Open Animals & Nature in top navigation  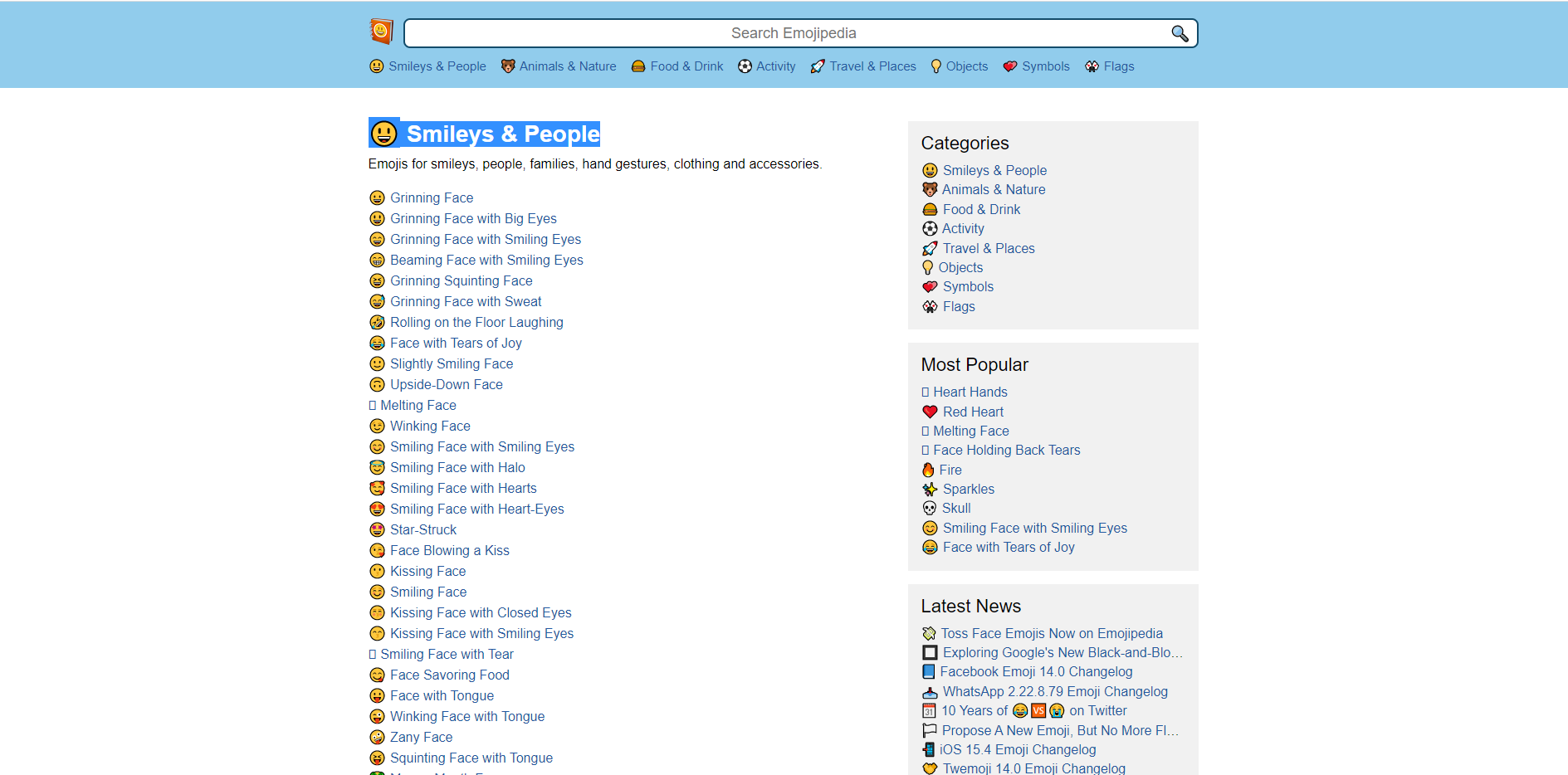(x=568, y=66)
